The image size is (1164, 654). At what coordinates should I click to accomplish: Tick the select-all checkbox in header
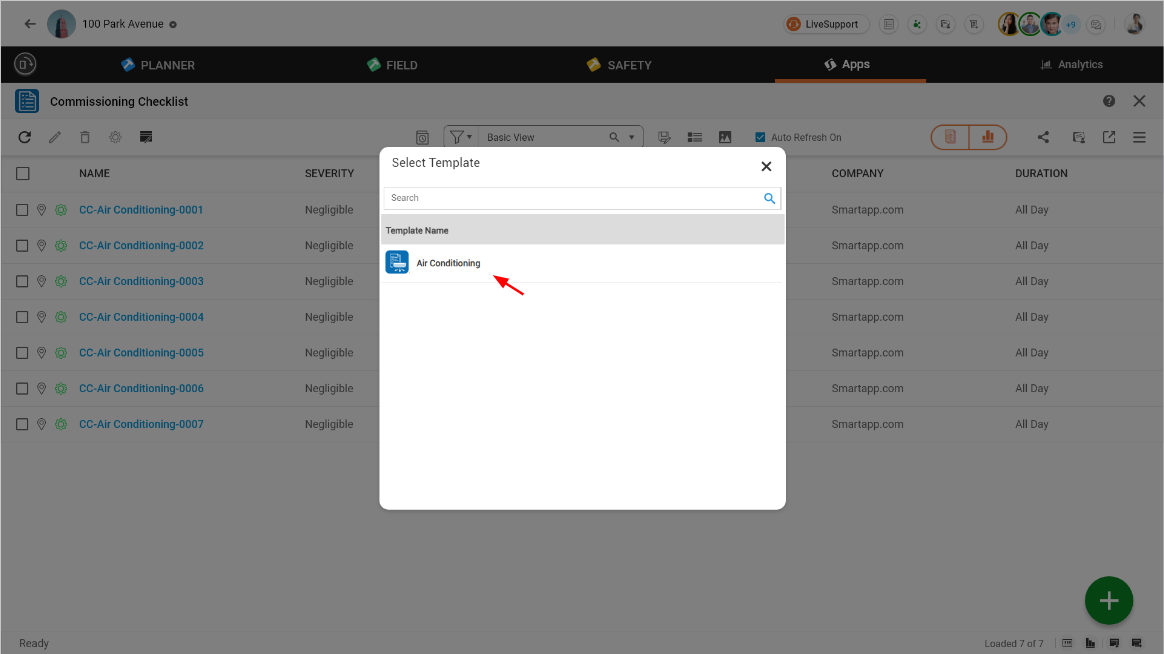(x=23, y=174)
